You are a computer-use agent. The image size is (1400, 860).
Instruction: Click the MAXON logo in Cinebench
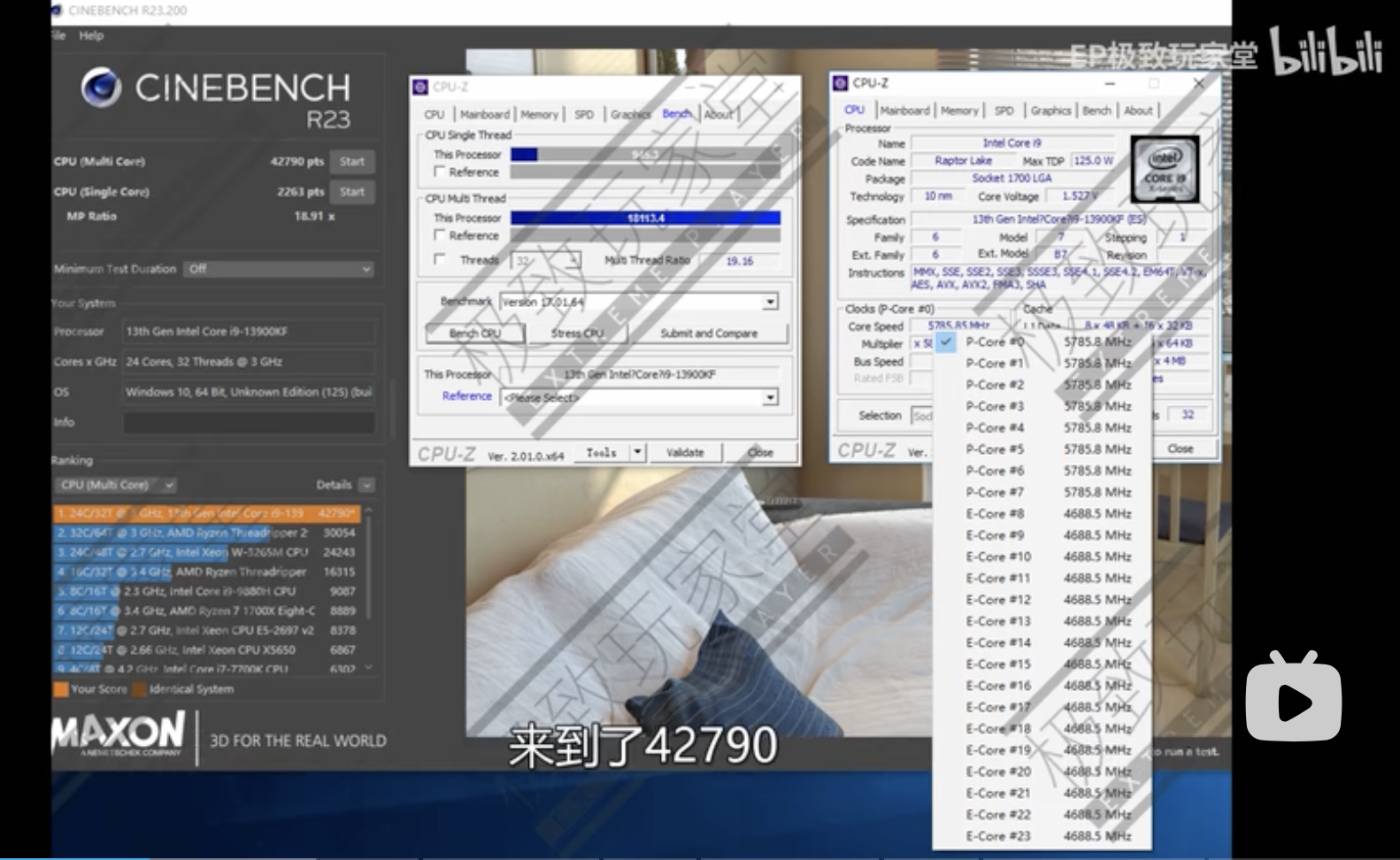pyautogui.click(x=118, y=734)
